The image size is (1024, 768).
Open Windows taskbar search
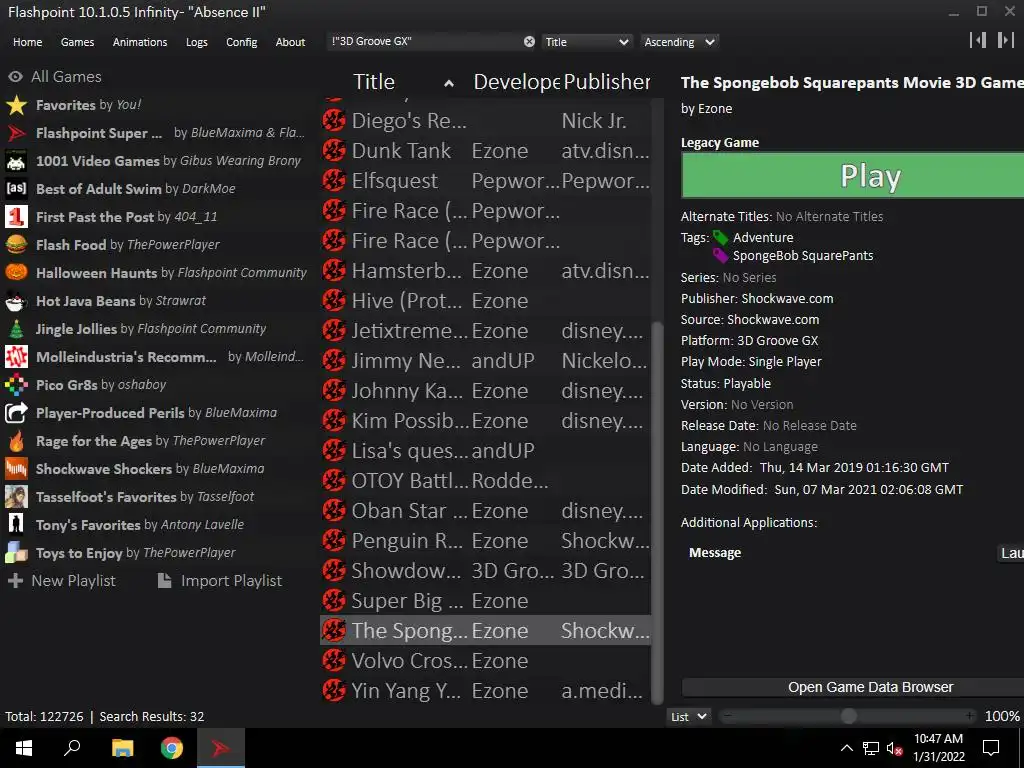(x=72, y=748)
